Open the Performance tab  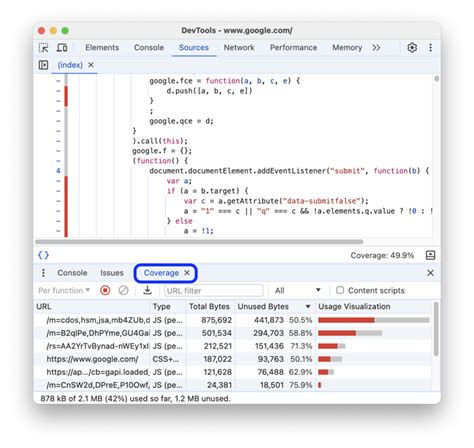tap(293, 48)
